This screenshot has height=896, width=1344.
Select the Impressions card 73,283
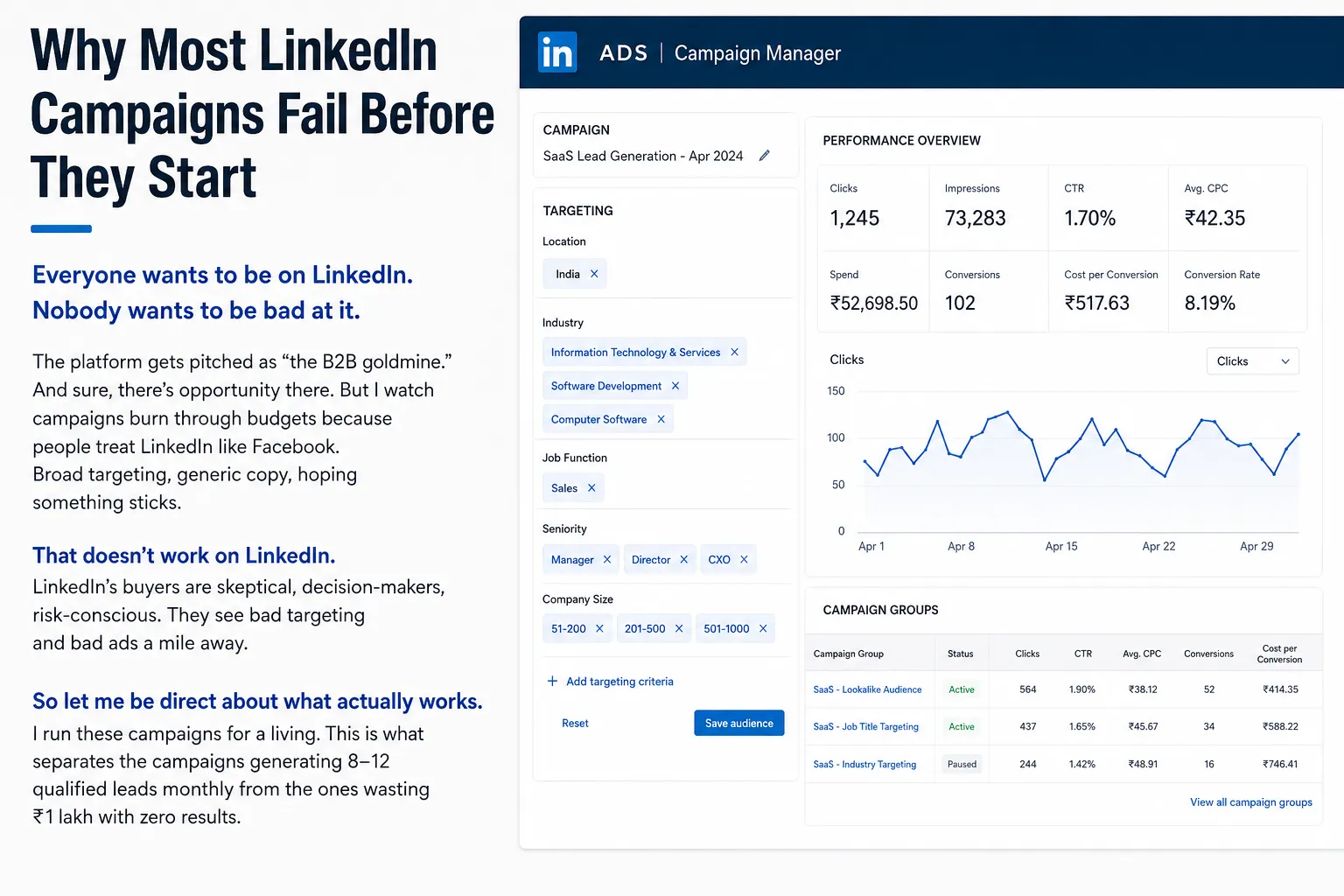[x=989, y=207]
